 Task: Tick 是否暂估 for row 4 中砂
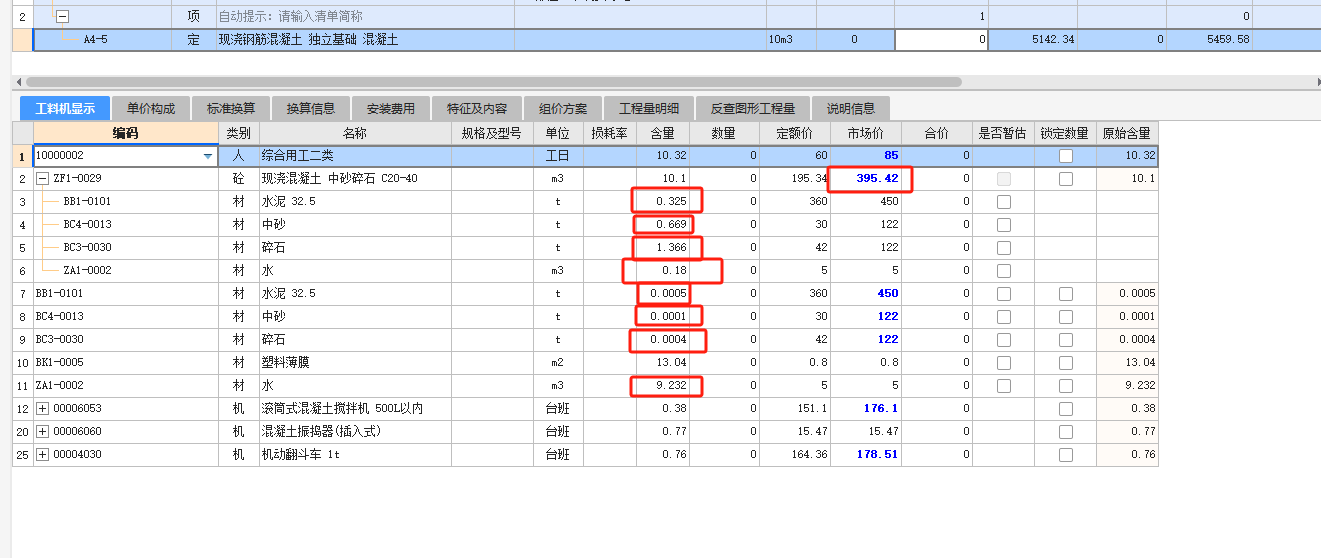click(1003, 225)
